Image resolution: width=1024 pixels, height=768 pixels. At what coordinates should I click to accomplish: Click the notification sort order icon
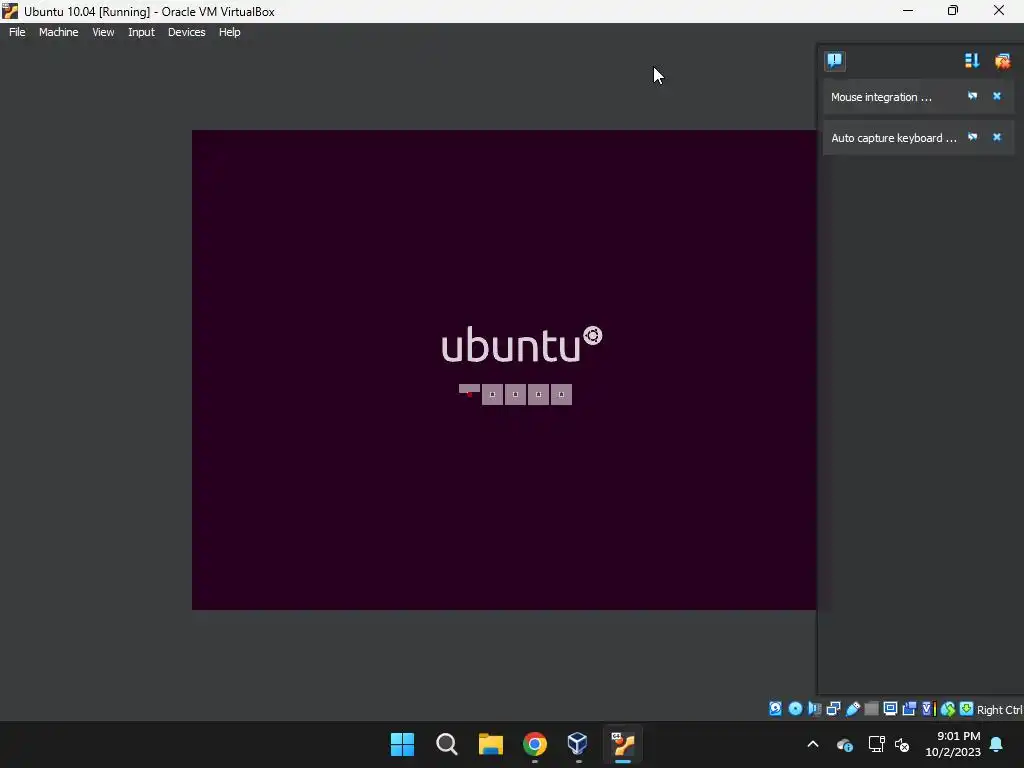[x=972, y=61]
